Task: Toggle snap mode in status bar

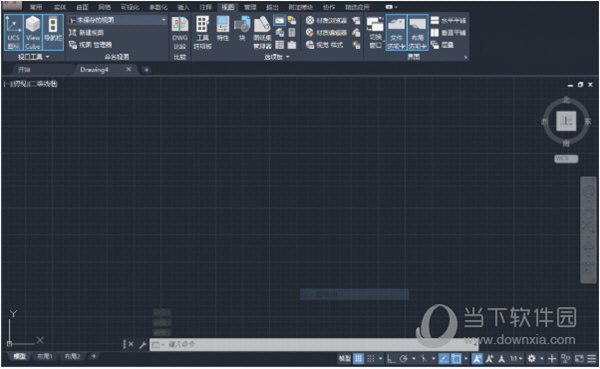Action: 371,359
